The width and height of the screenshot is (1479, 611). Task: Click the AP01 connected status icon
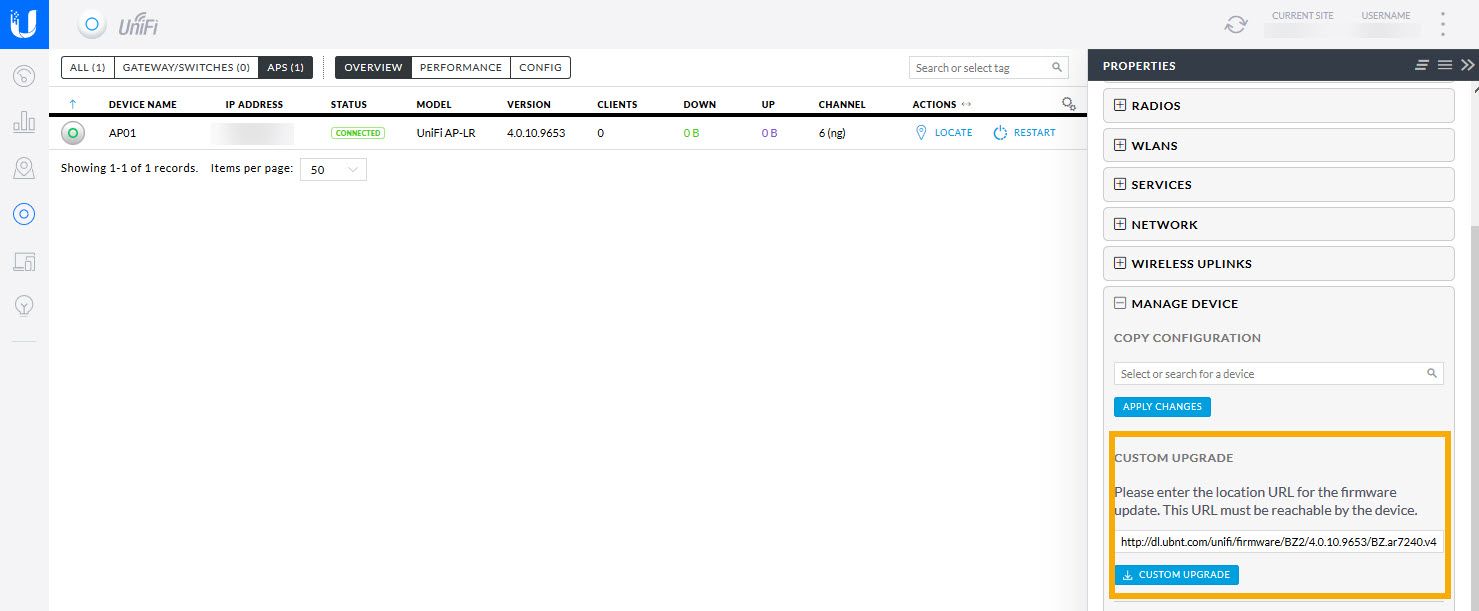tap(72, 133)
